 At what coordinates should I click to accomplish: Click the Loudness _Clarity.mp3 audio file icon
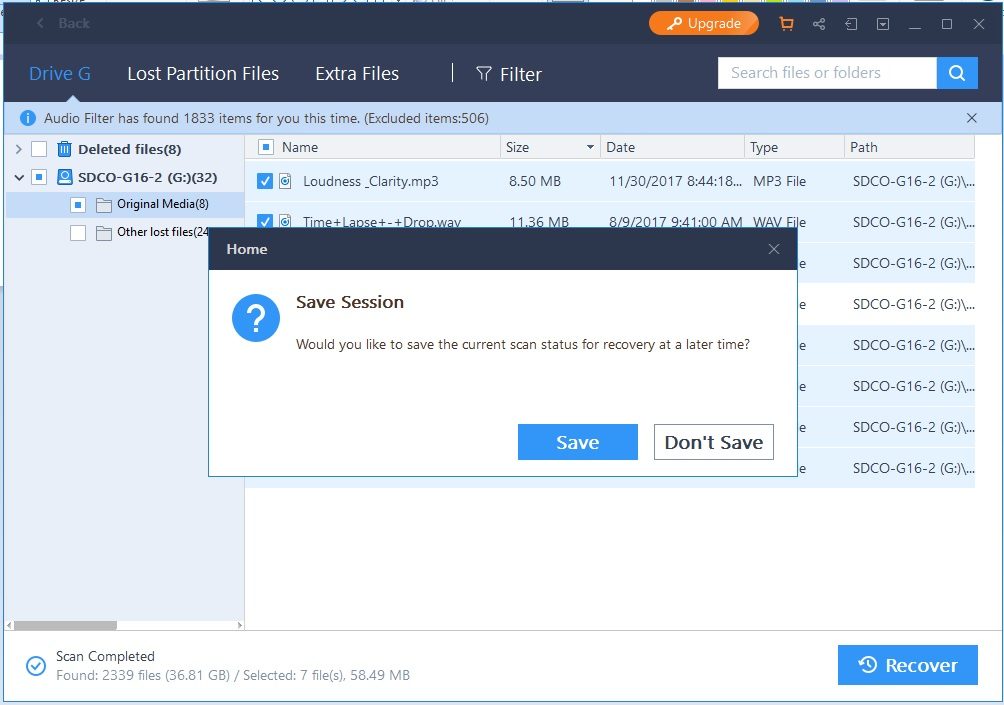[x=286, y=181]
